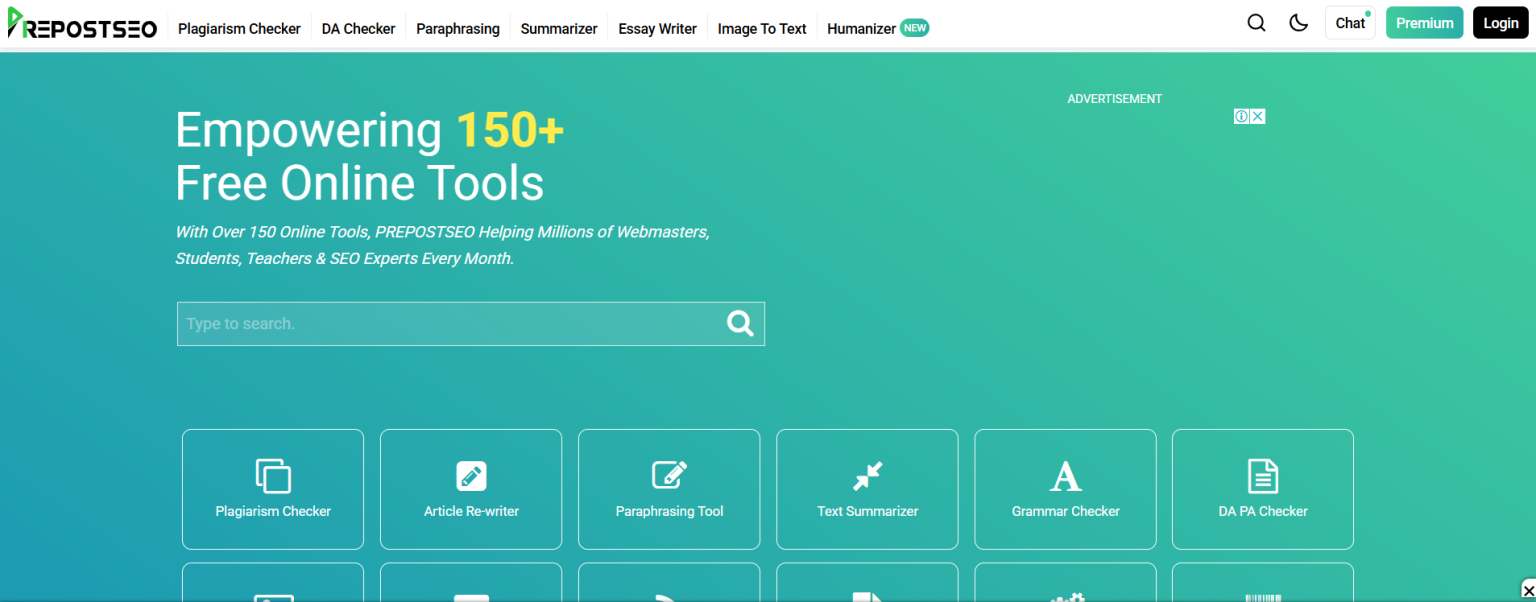The image size is (1536, 602).
Task: Open the Chat panel
Action: pyautogui.click(x=1349, y=22)
